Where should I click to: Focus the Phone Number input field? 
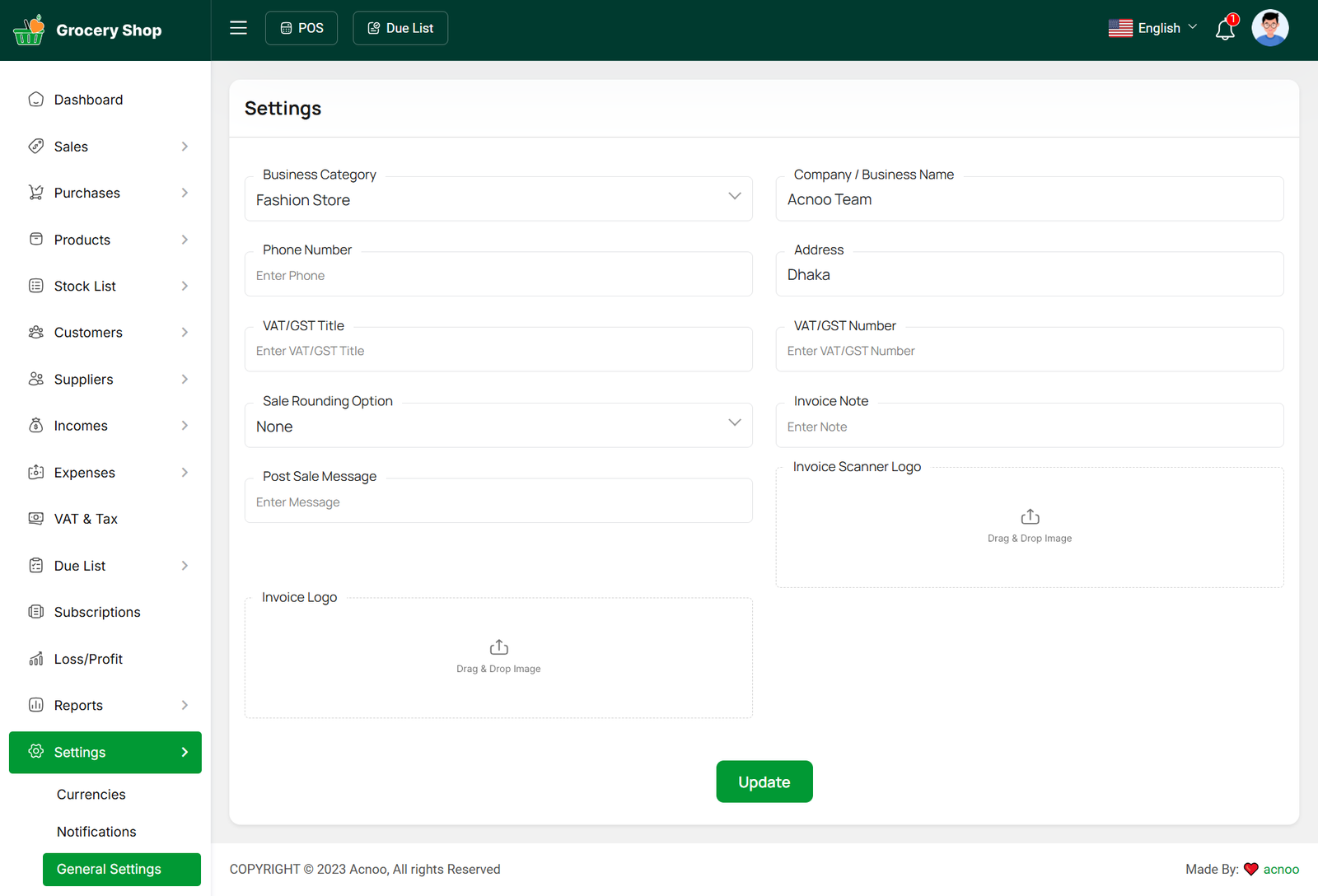tap(498, 275)
